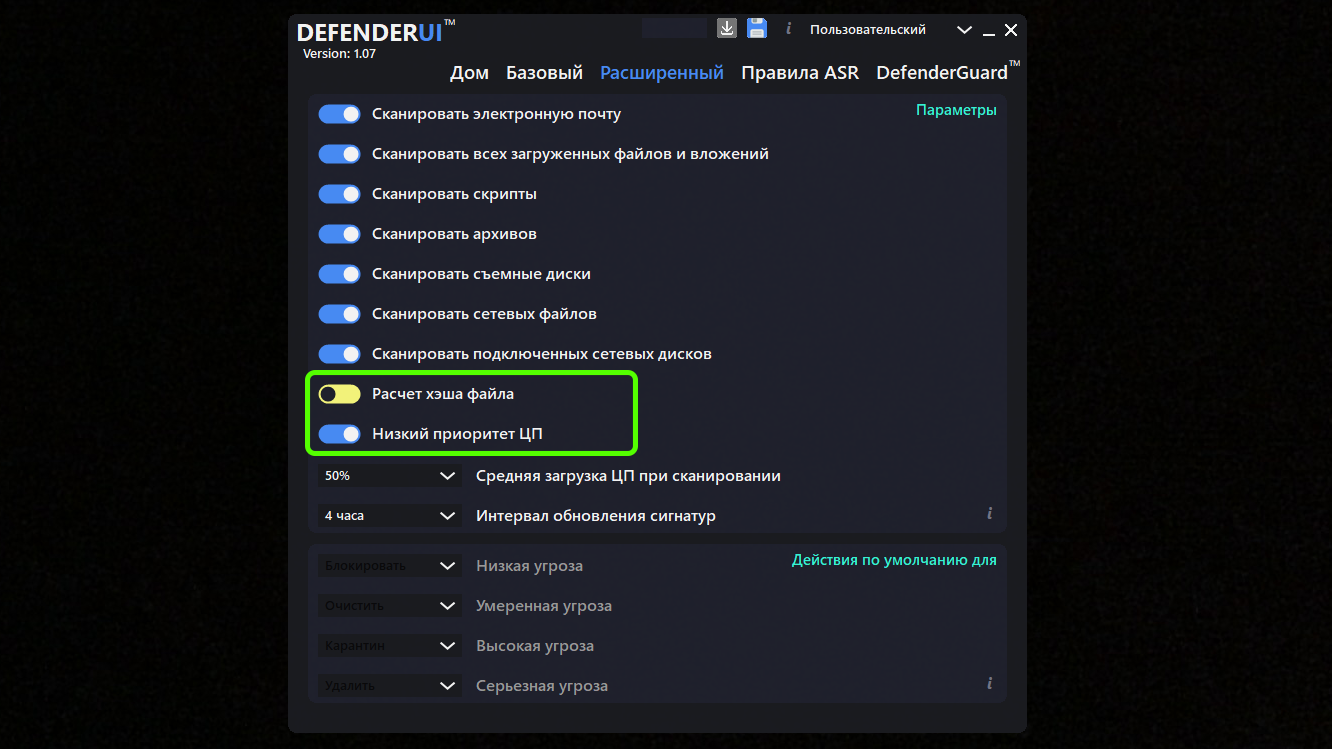Turn off the Низкий приоритет ЦП switch
Image resolution: width=1332 pixels, height=749 pixels.
coord(339,434)
